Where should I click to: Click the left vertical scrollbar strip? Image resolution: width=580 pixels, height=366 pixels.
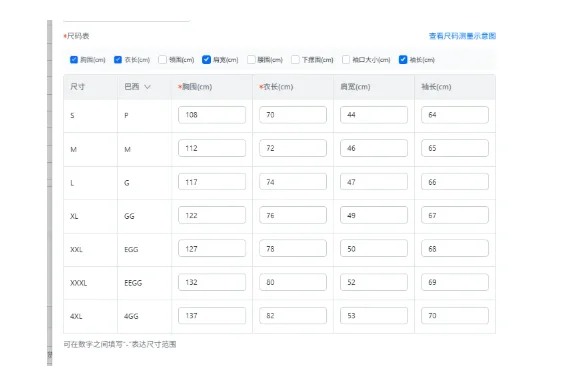50,192
